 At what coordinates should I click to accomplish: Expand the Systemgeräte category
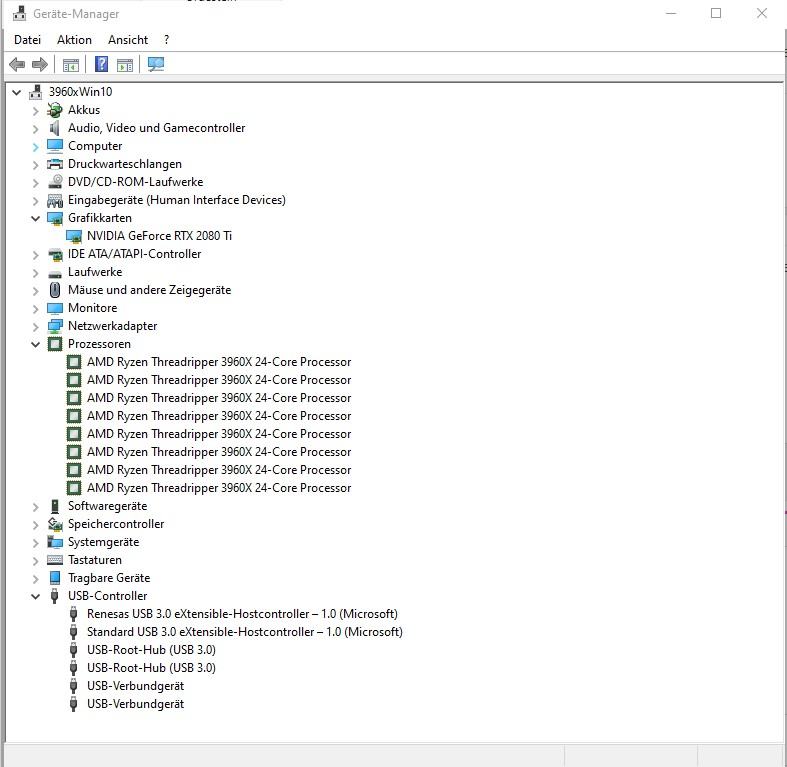pos(36,543)
